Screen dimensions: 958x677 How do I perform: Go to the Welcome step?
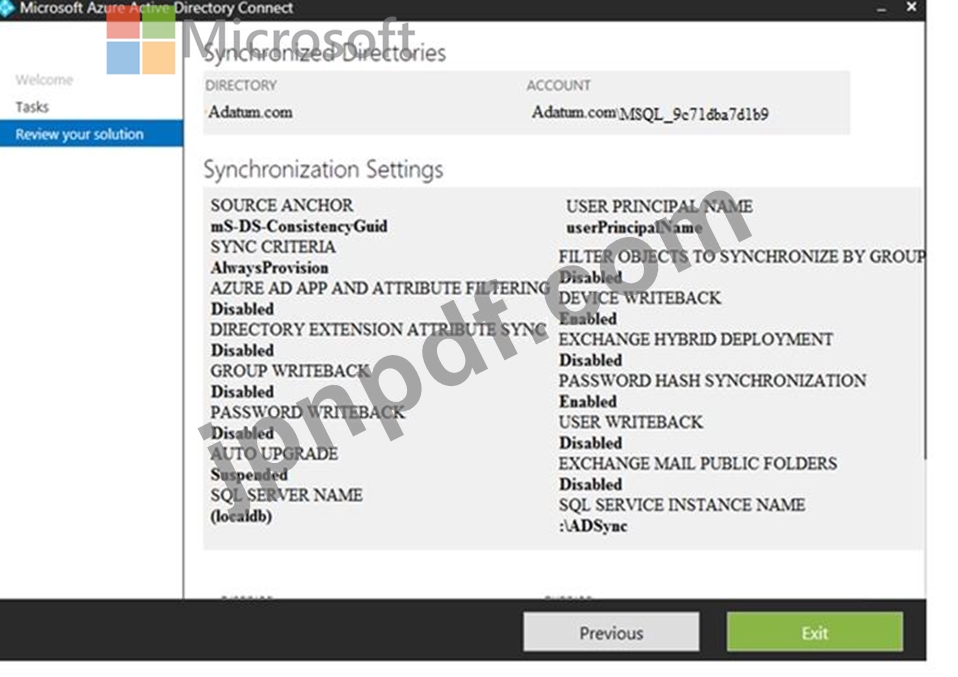[44, 80]
